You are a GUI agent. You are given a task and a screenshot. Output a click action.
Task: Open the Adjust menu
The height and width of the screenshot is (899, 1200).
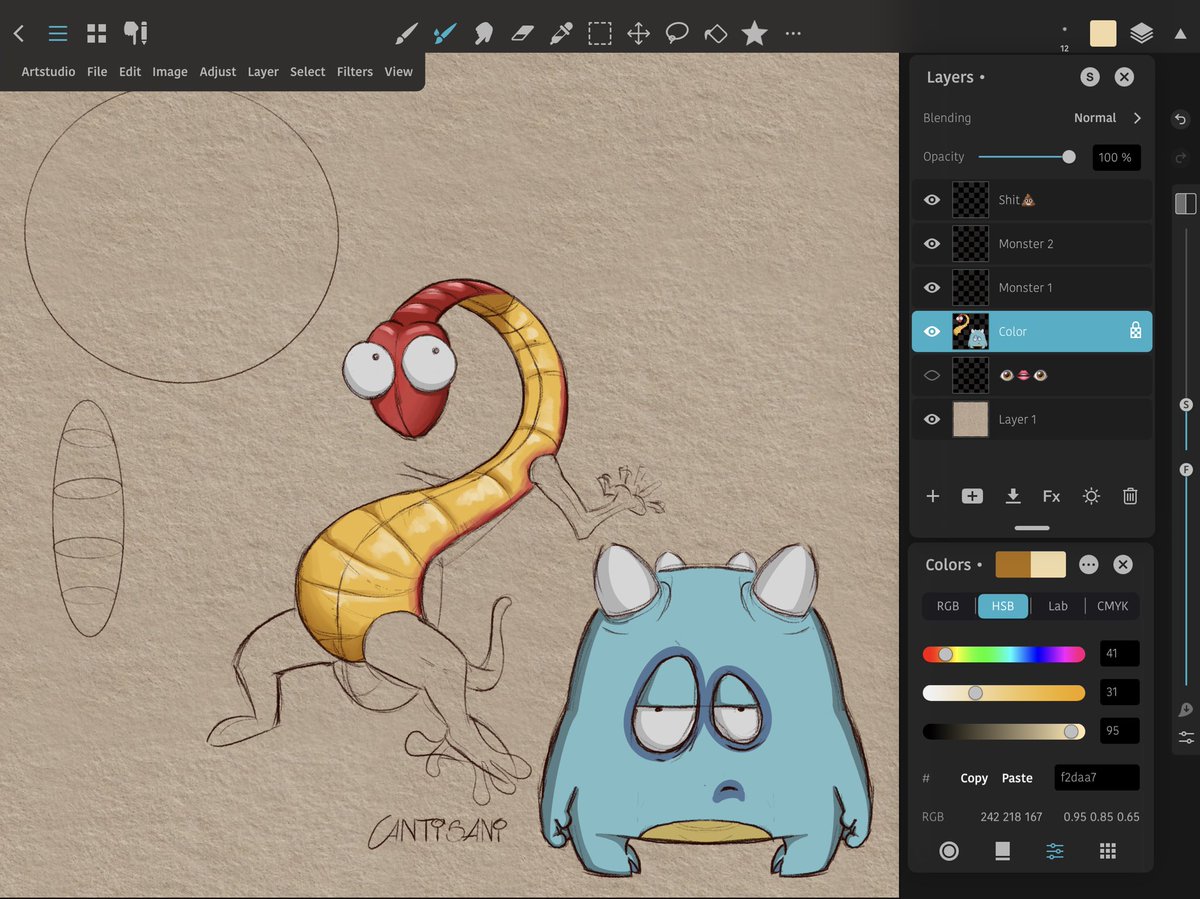click(218, 72)
